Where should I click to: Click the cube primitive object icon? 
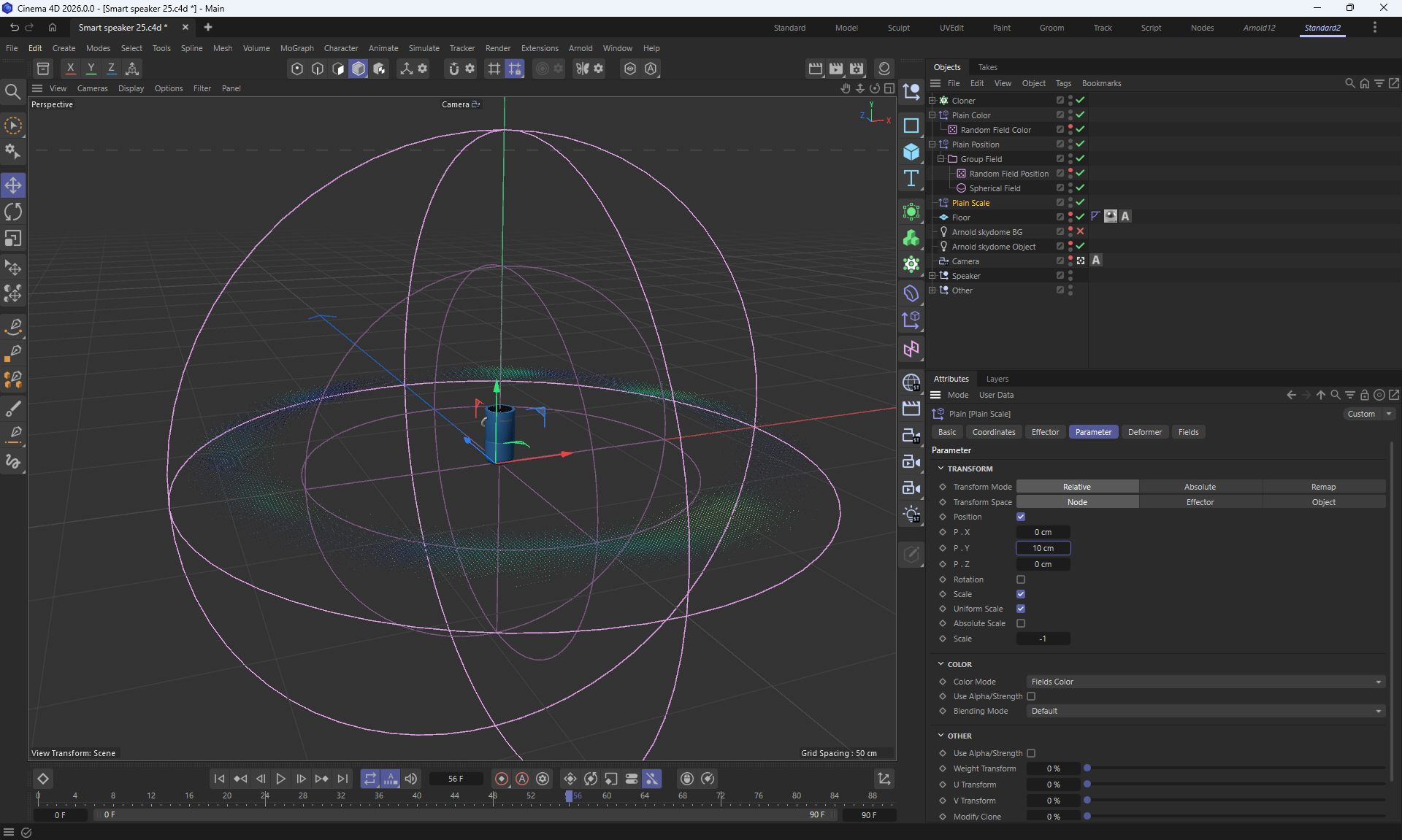click(x=911, y=152)
